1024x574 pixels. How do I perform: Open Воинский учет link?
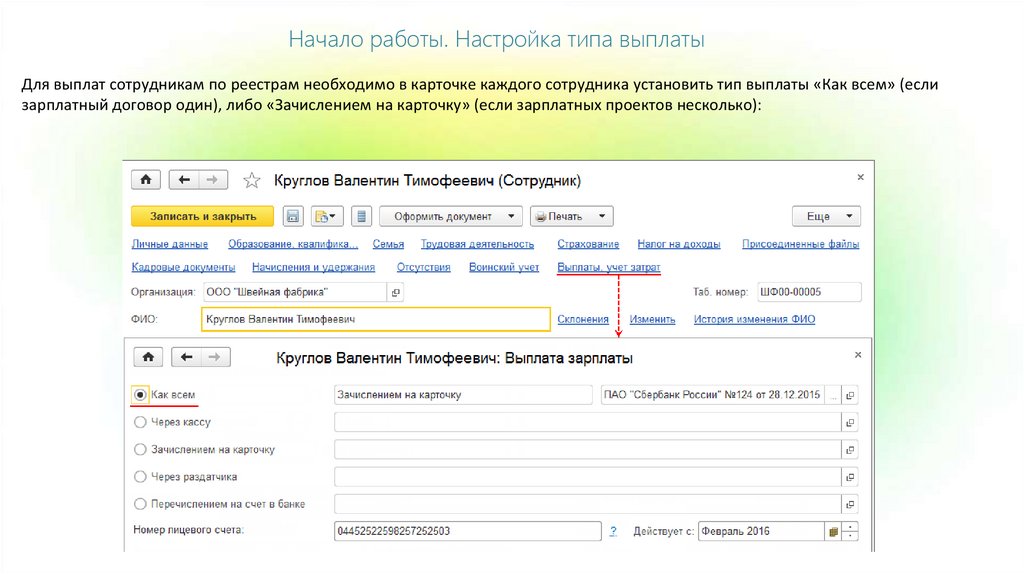[504, 267]
